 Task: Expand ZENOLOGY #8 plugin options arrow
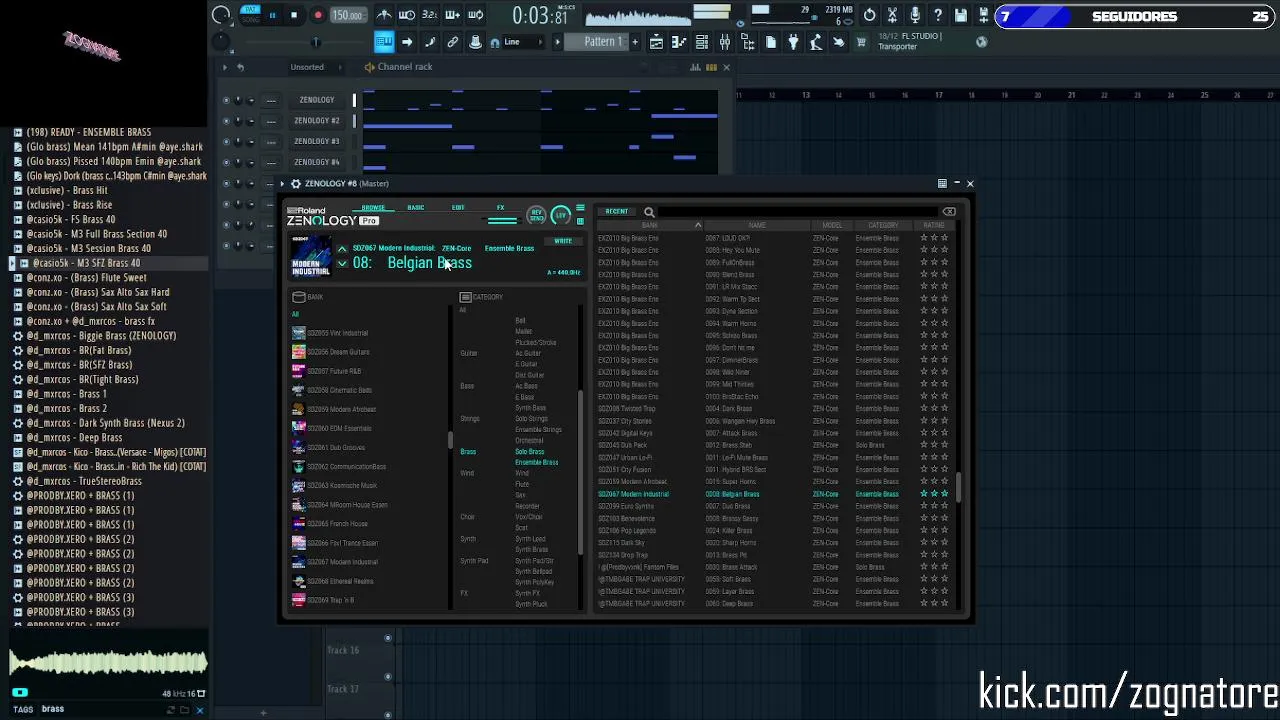[282, 184]
